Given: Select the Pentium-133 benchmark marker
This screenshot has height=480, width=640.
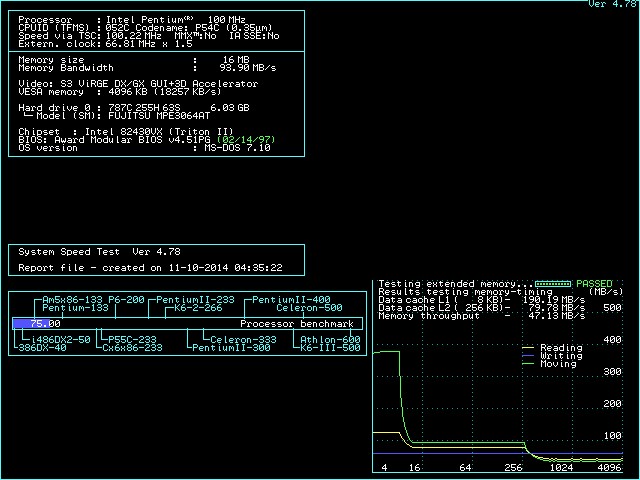Looking at the screenshot, I should coord(75,308).
